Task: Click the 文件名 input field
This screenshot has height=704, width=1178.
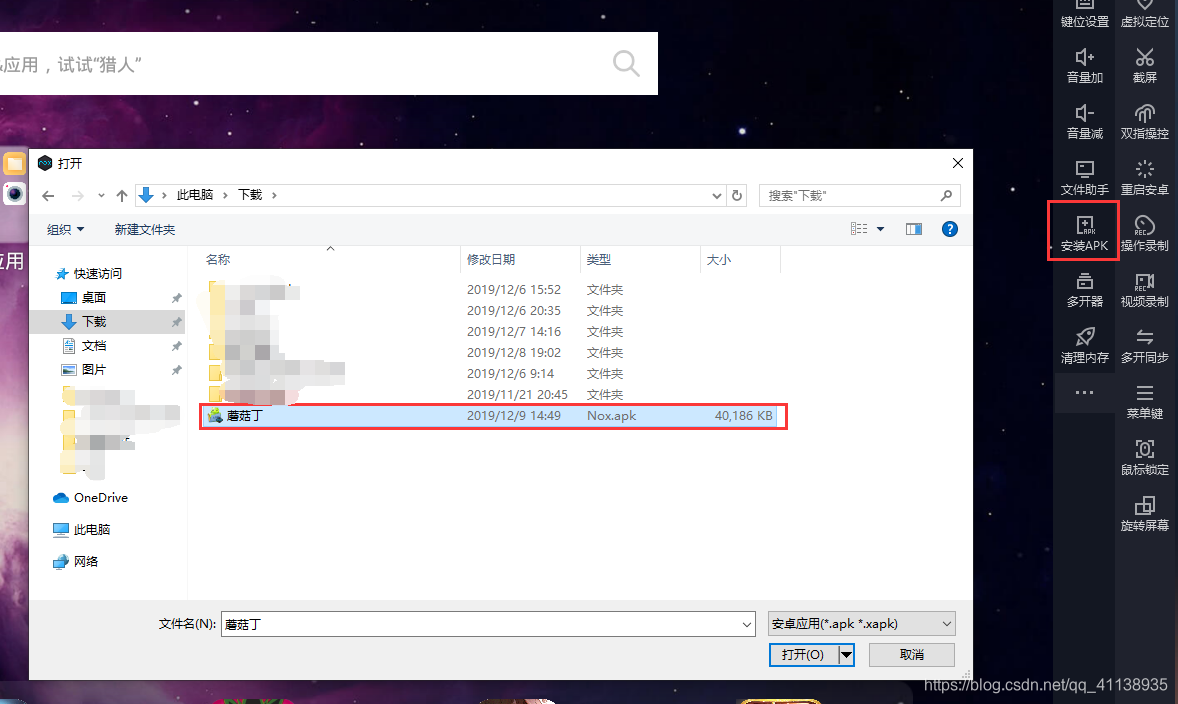Action: [480, 624]
